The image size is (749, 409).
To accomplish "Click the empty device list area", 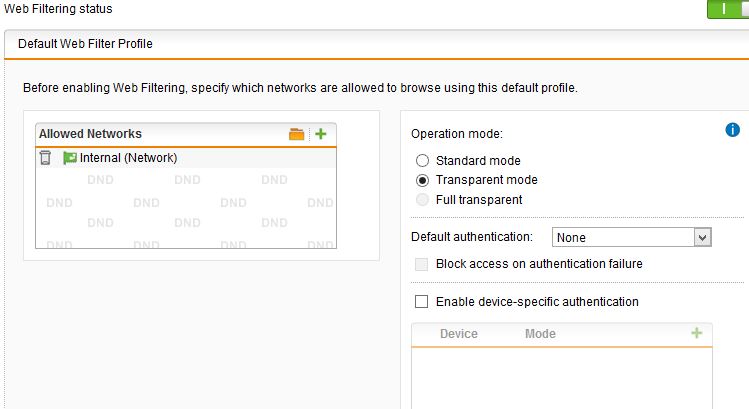I will click(562, 378).
